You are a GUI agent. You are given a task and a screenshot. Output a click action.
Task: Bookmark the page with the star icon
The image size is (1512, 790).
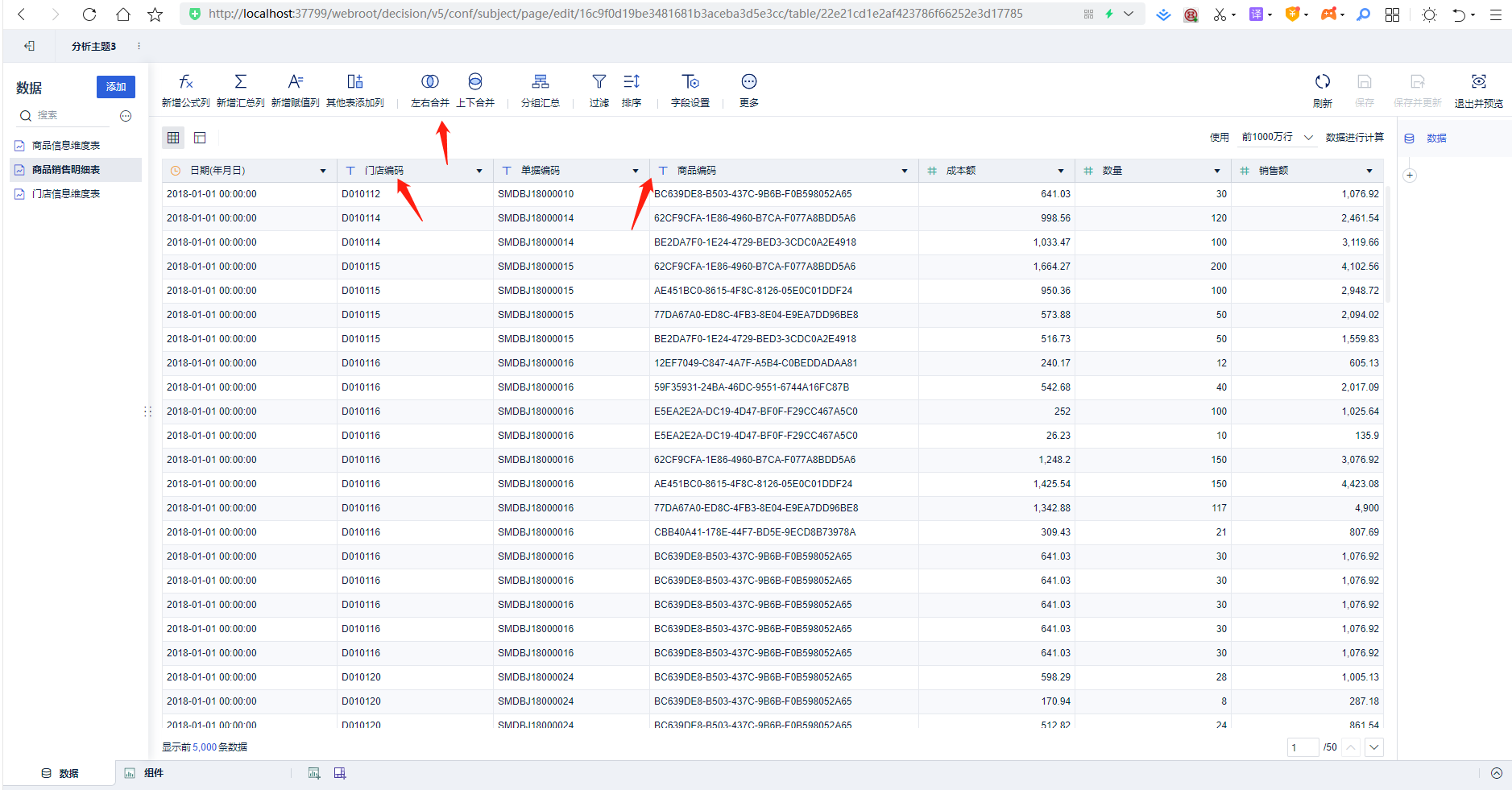[x=155, y=14]
